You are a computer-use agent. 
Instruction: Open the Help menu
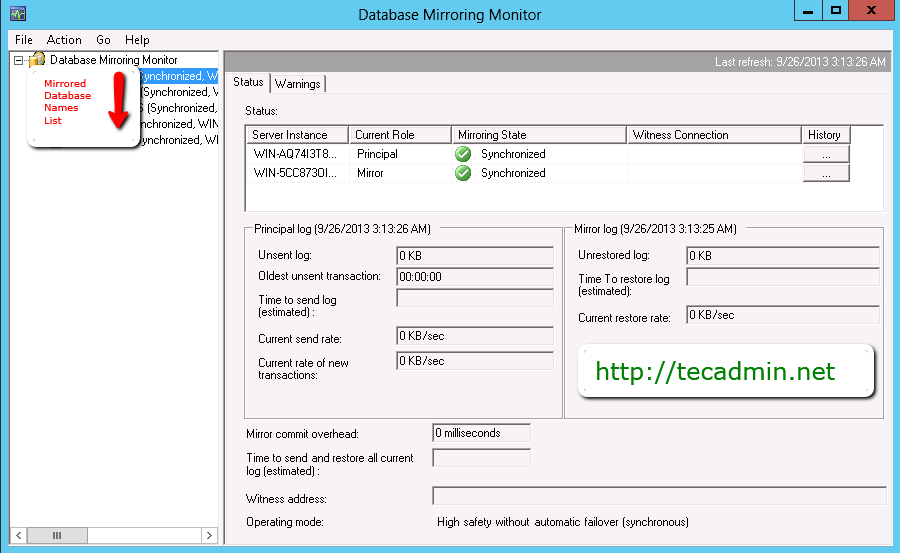click(137, 40)
